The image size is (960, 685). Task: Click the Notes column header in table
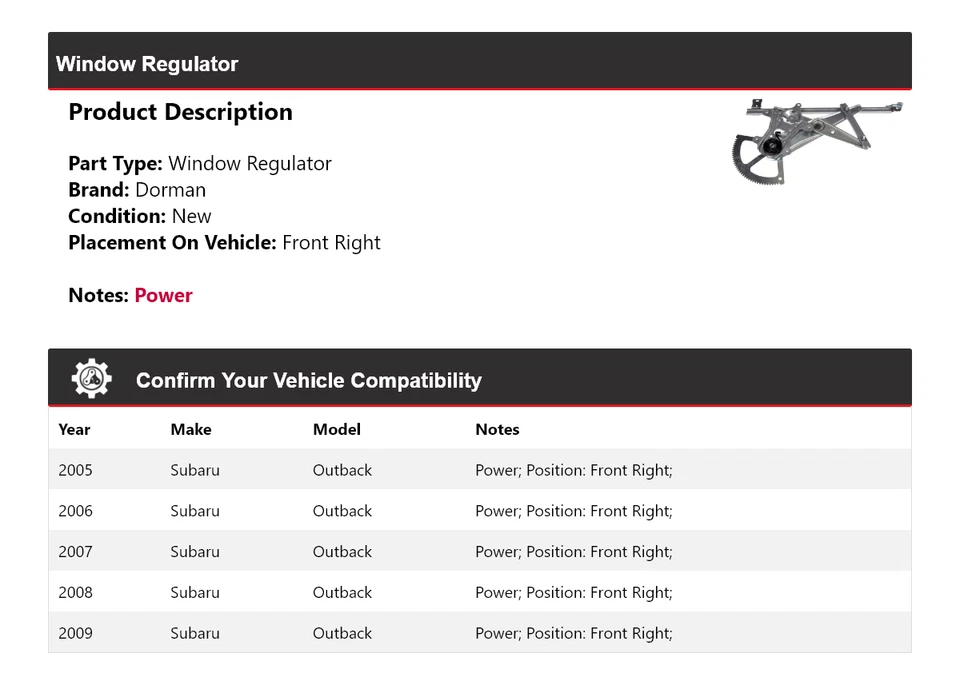[x=497, y=429]
